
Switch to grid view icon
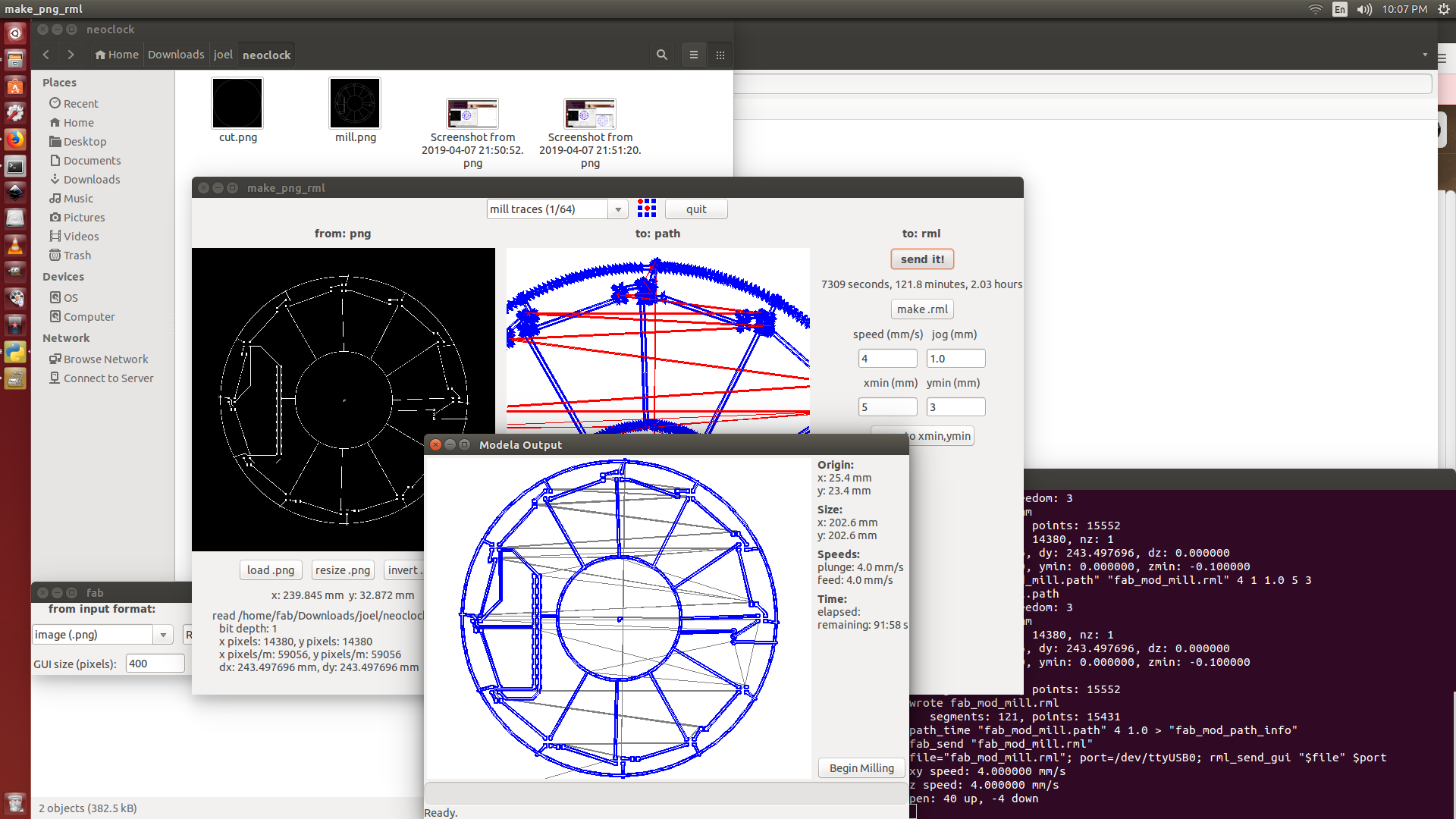click(720, 55)
